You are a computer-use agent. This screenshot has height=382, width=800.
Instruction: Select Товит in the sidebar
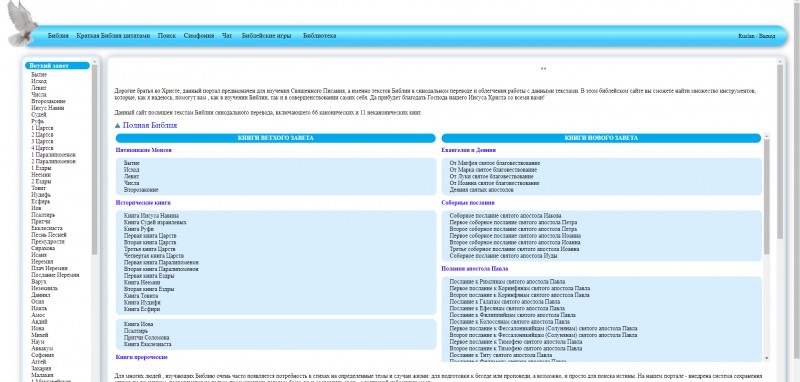[x=39, y=188]
